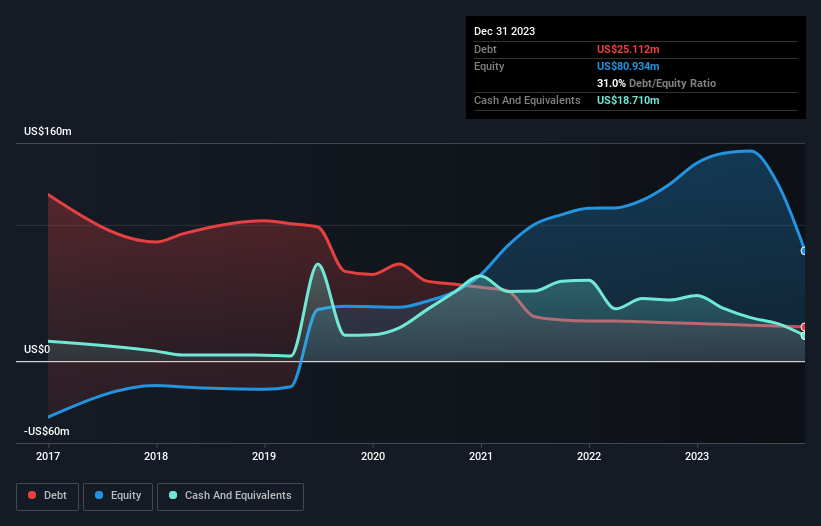The width and height of the screenshot is (821, 526).
Task: Click the US$160m axis label
Action: coord(48,131)
